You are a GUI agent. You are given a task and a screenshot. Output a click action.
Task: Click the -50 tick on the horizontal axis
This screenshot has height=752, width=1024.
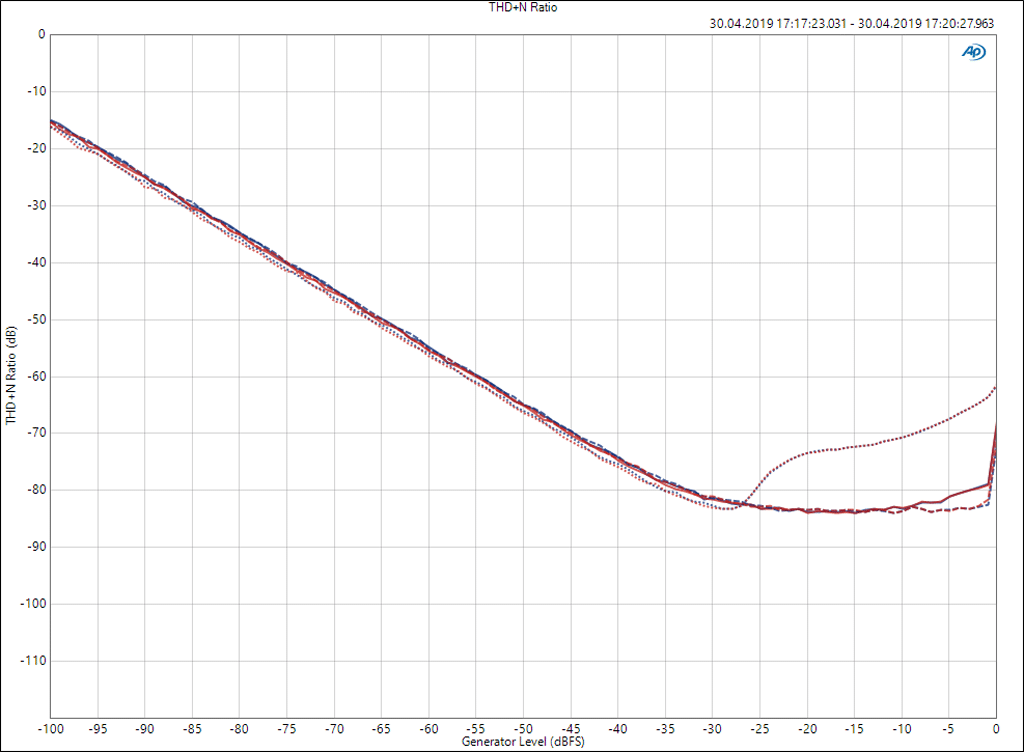[x=523, y=729]
